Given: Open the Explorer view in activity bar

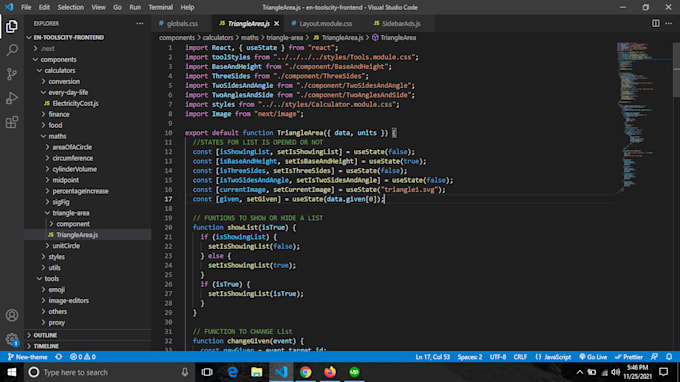Looking at the screenshot, I should tap(12, 26).
